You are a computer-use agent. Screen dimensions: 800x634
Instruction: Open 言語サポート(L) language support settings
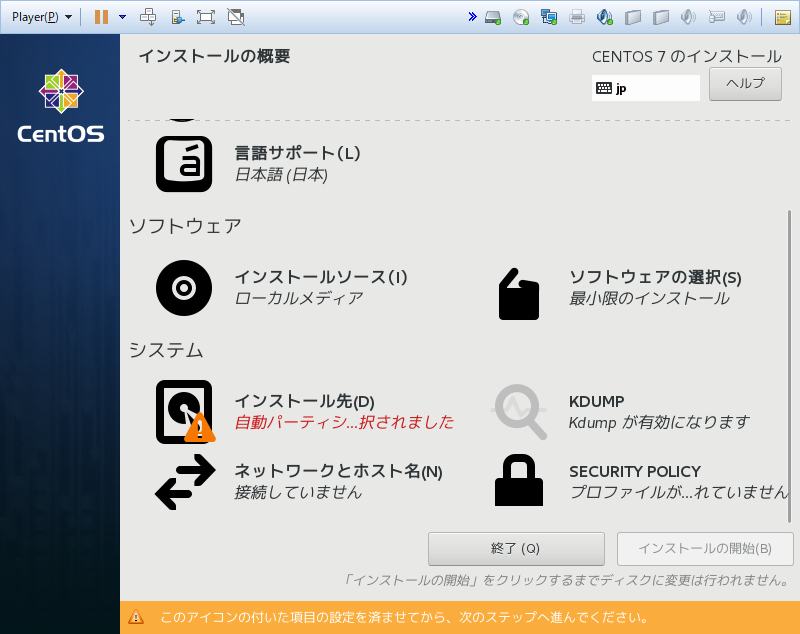tap(184, 164)
